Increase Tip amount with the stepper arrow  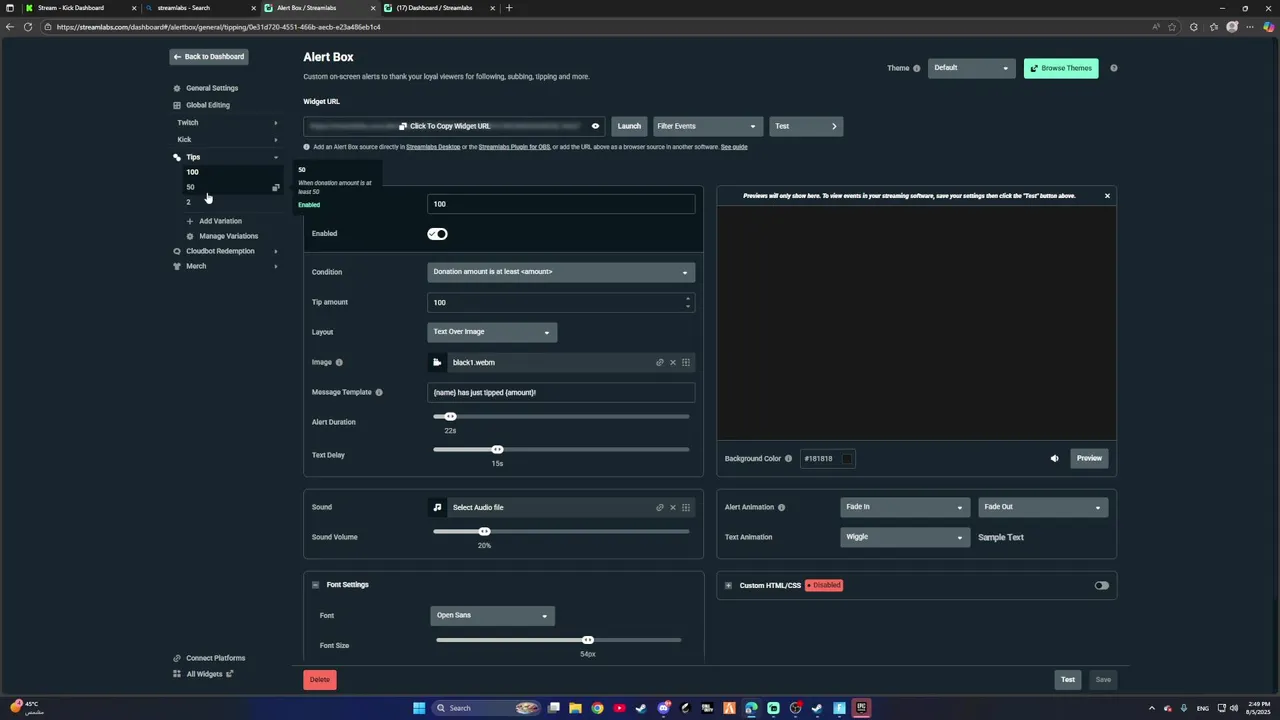(687, 298)
